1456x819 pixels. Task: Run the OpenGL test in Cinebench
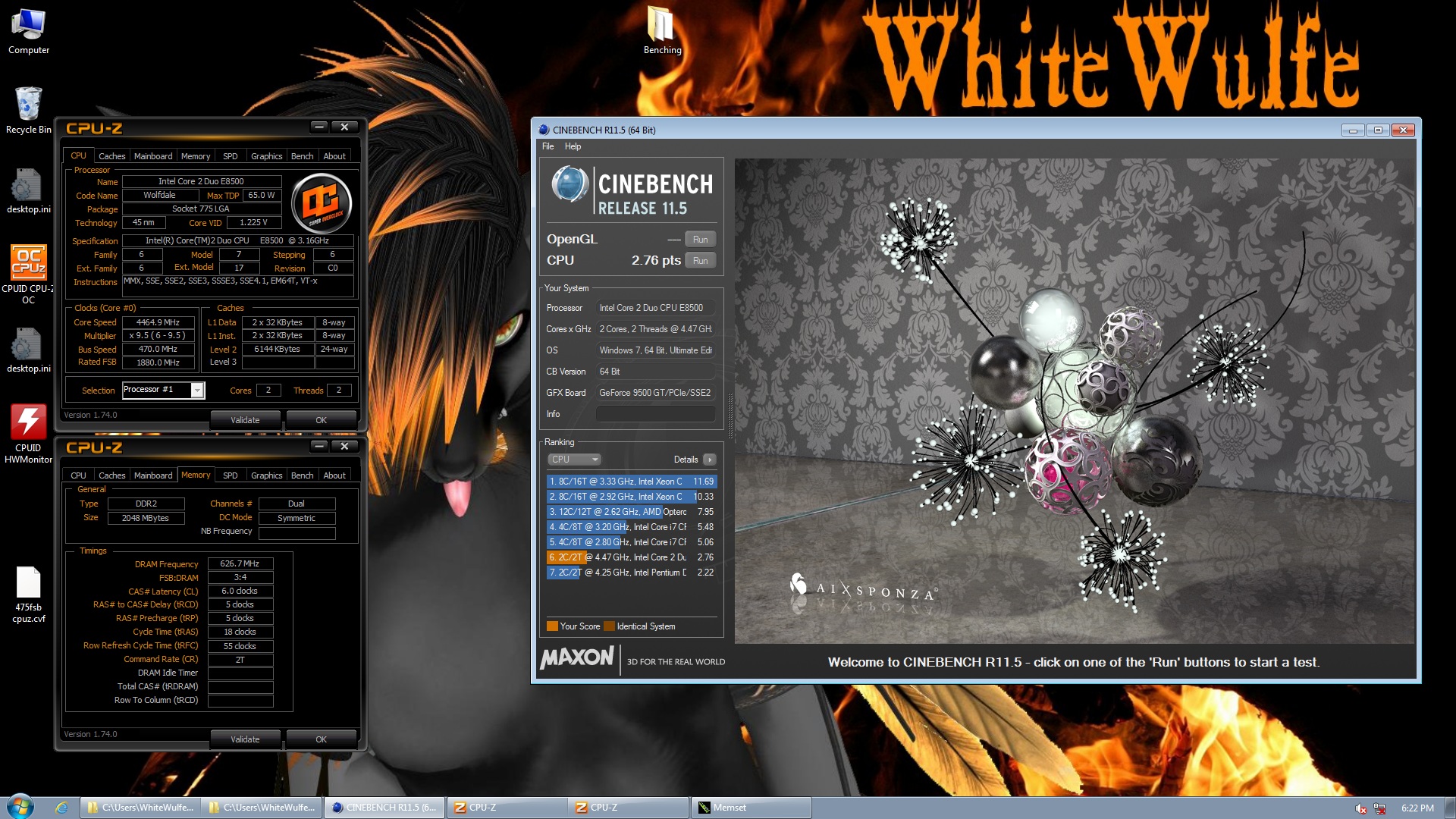pos(700,240)
